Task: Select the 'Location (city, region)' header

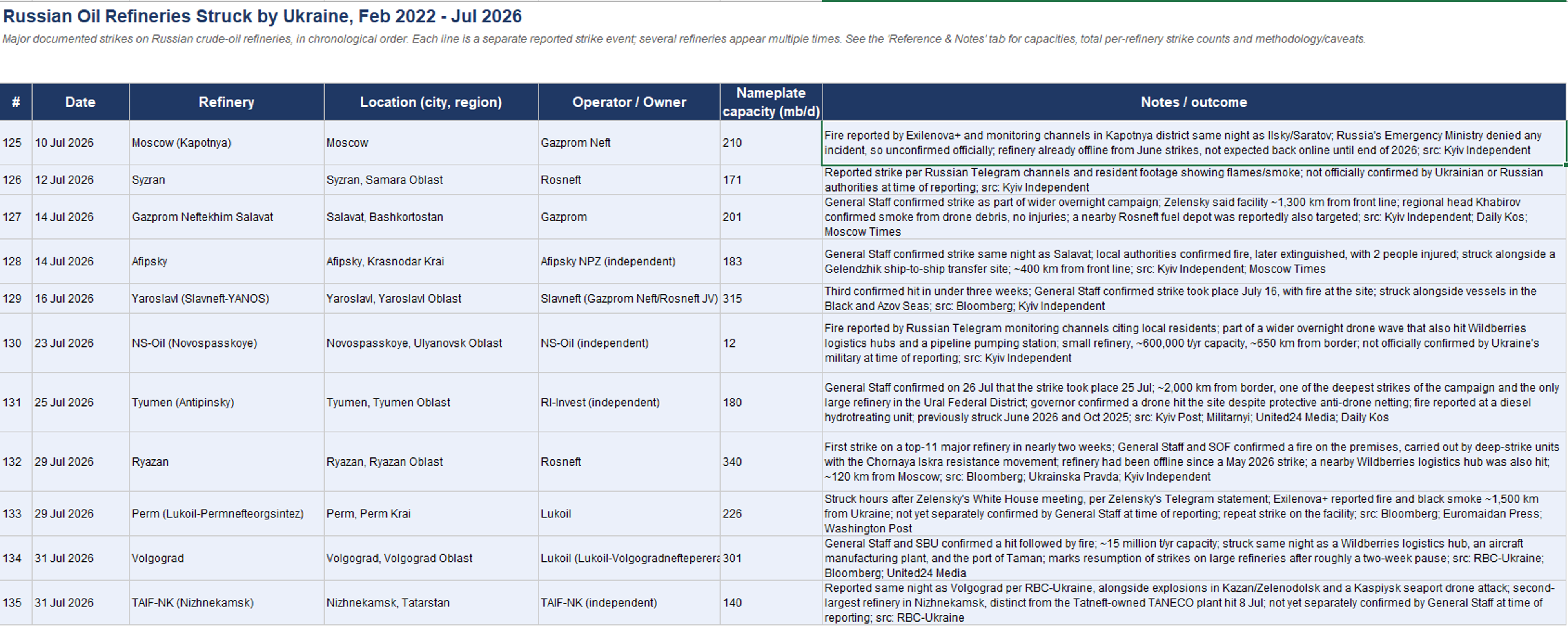Action: pos(431,102)
